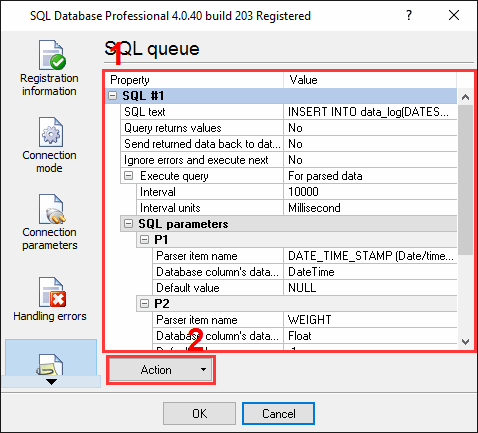Select P2 Parser item name property
478x433 pixels.
click(218, 320)
